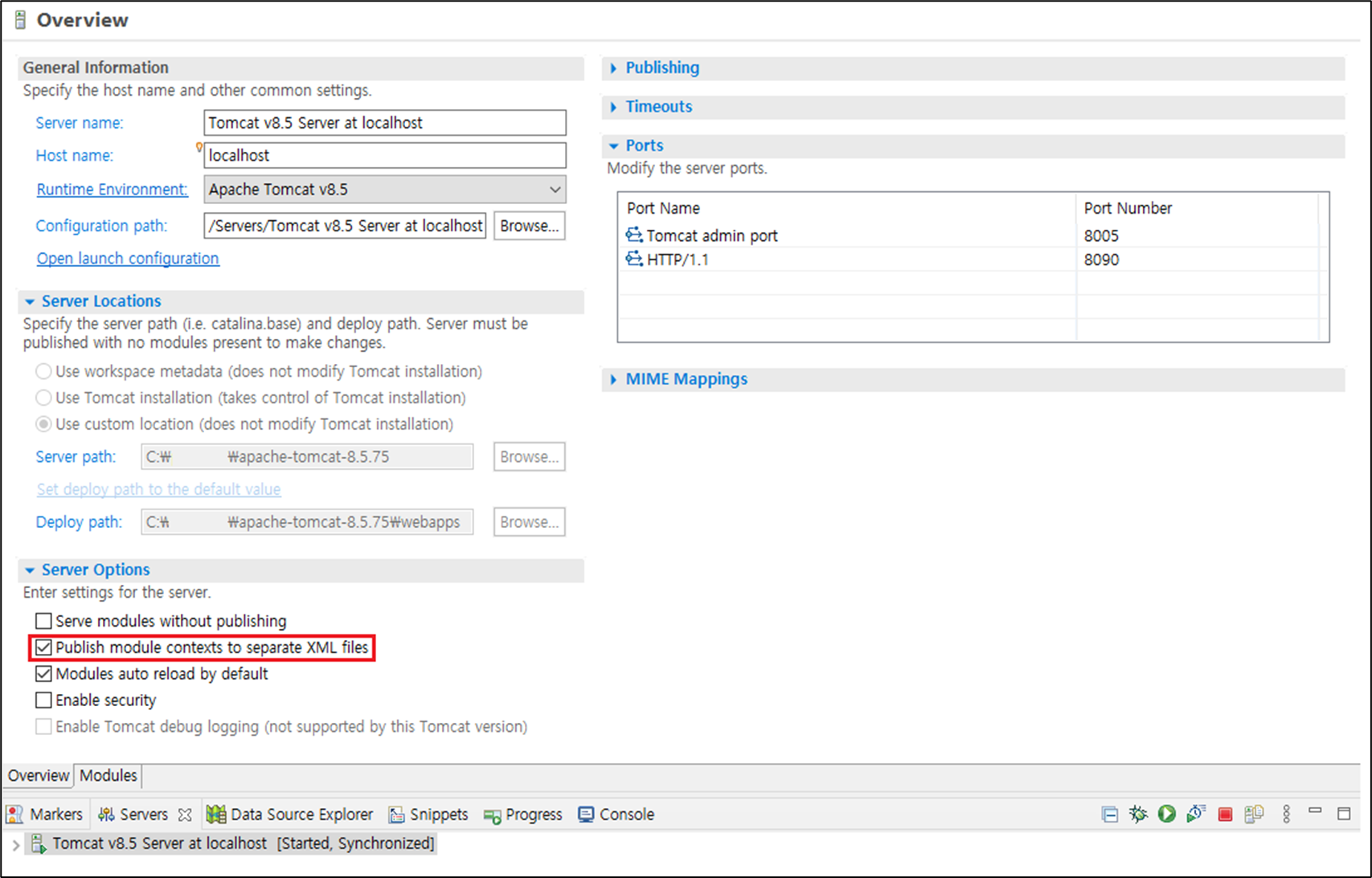Viewport: 1372px width, 878px height.
Task: Click port number 8090 cell
Action: pos(1101,259)
